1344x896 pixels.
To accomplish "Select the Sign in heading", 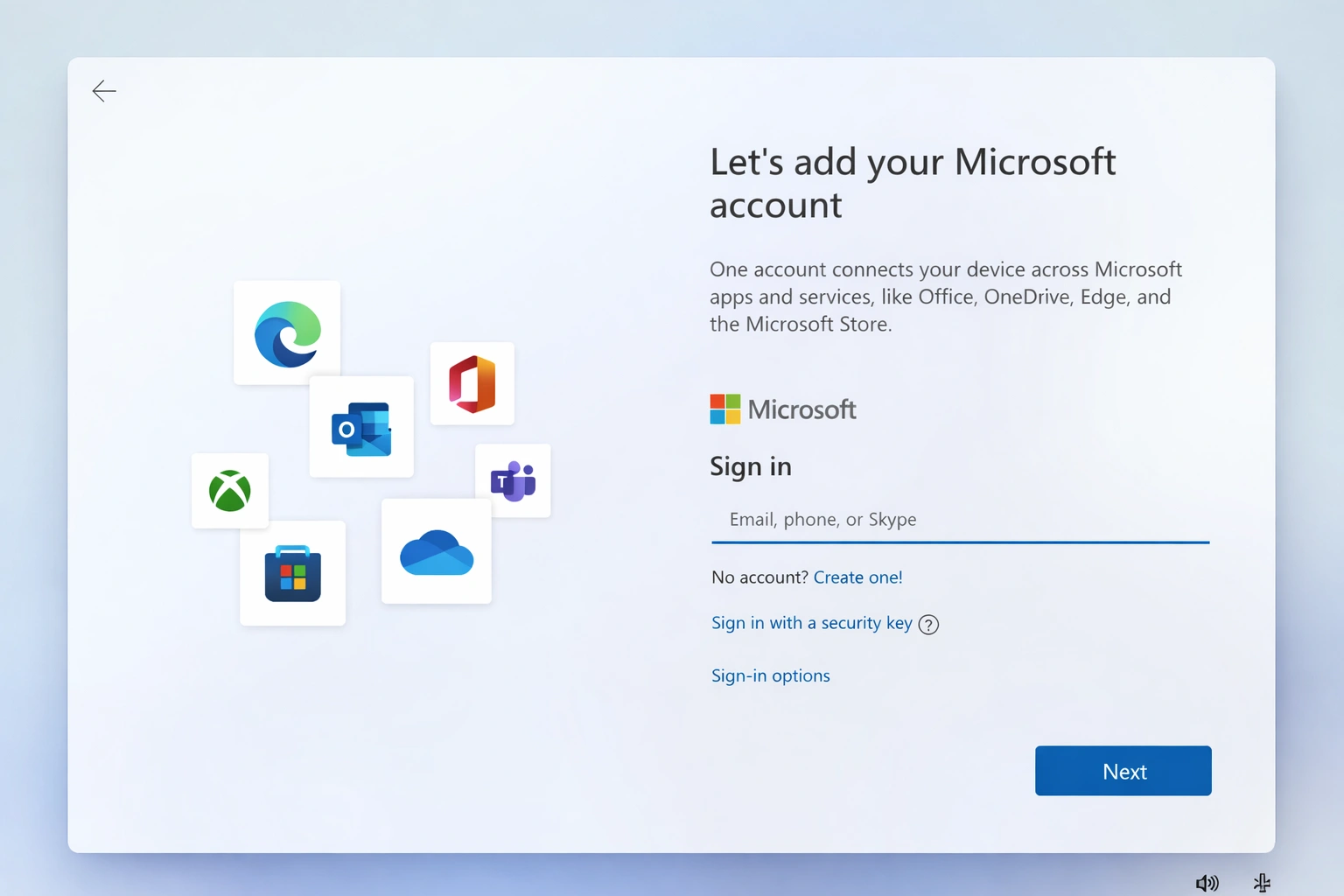I will [x=750, y=466].
